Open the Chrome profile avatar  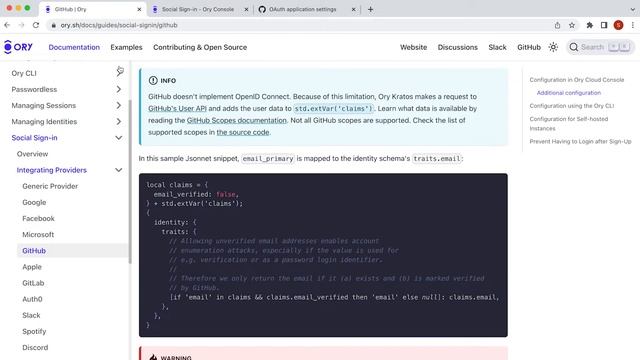coord(618,25)
